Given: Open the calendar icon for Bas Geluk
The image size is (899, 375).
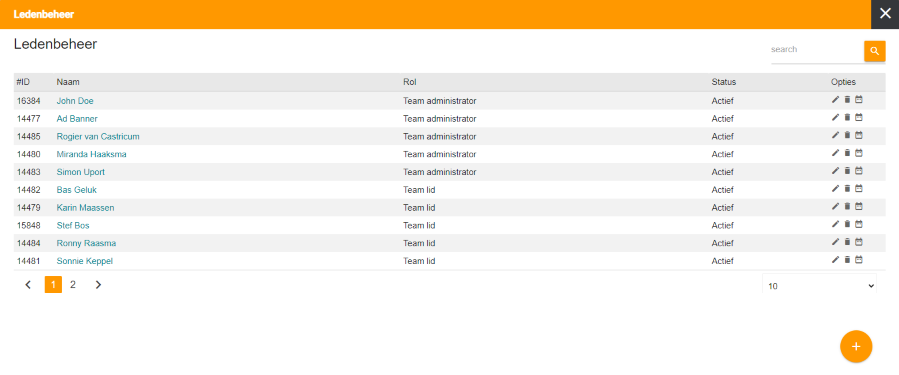Looking at the screenshot, I should coord(859,189).
